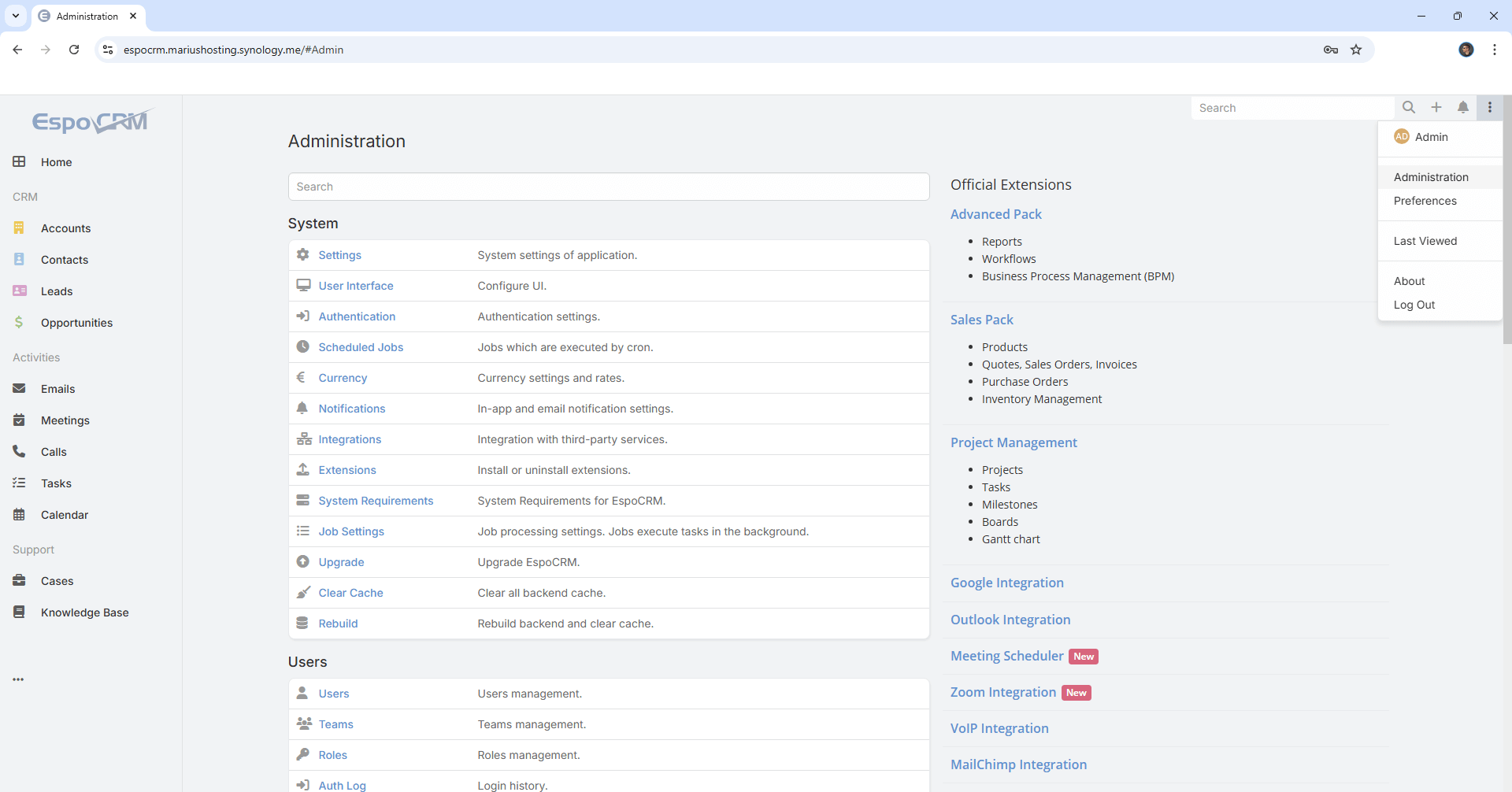
Task: Open the Sales Pack extension link
Action: (x=981, y=320)
